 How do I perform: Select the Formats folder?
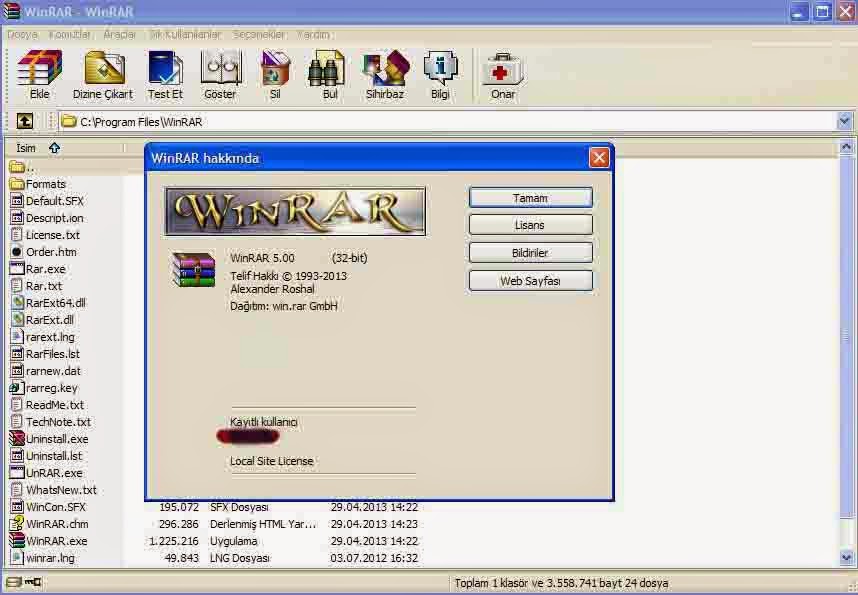pyautogui.click(x=38, y=184)
